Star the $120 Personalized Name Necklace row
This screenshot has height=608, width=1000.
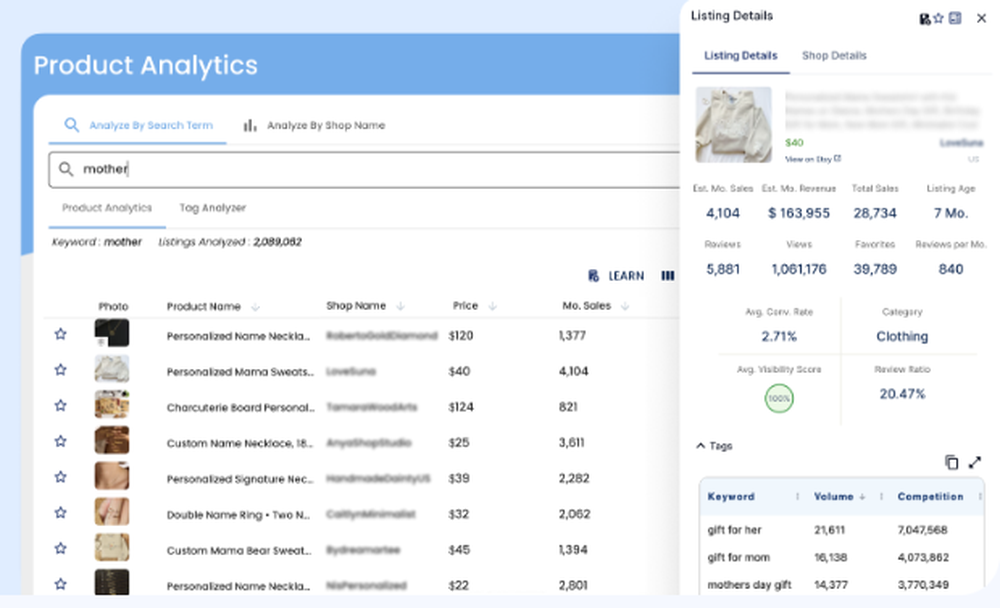tap(61, 334)
